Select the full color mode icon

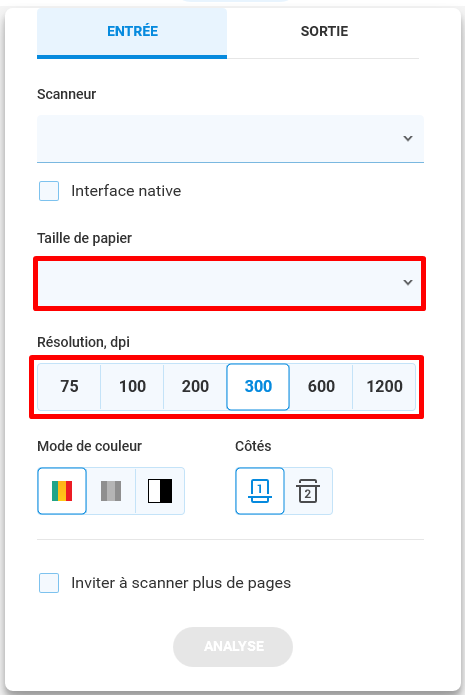pyautogui.click(x=62, y=491)
